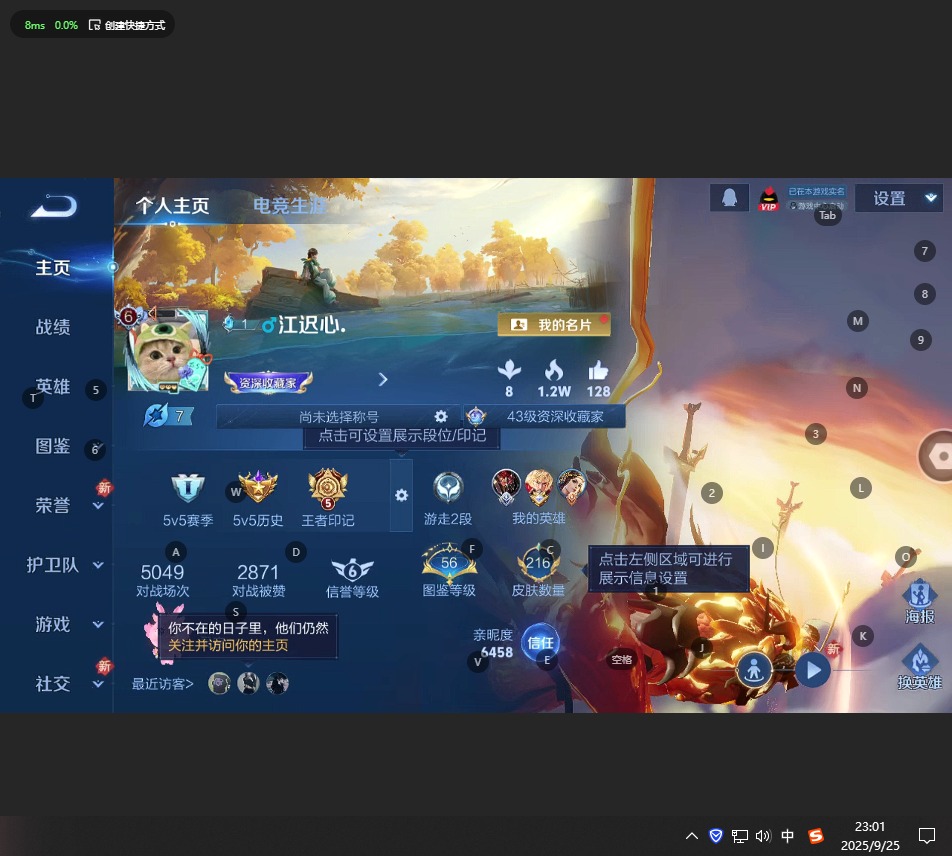This screenshot has width=952, height=856.
Task: Select 战绩 in the left sidebar
Action: pyautogui.click(x=53, y=327)
